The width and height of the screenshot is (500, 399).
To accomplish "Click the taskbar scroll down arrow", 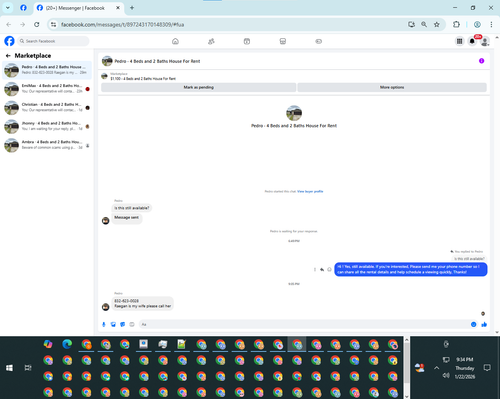I will [x=407, y=396].
